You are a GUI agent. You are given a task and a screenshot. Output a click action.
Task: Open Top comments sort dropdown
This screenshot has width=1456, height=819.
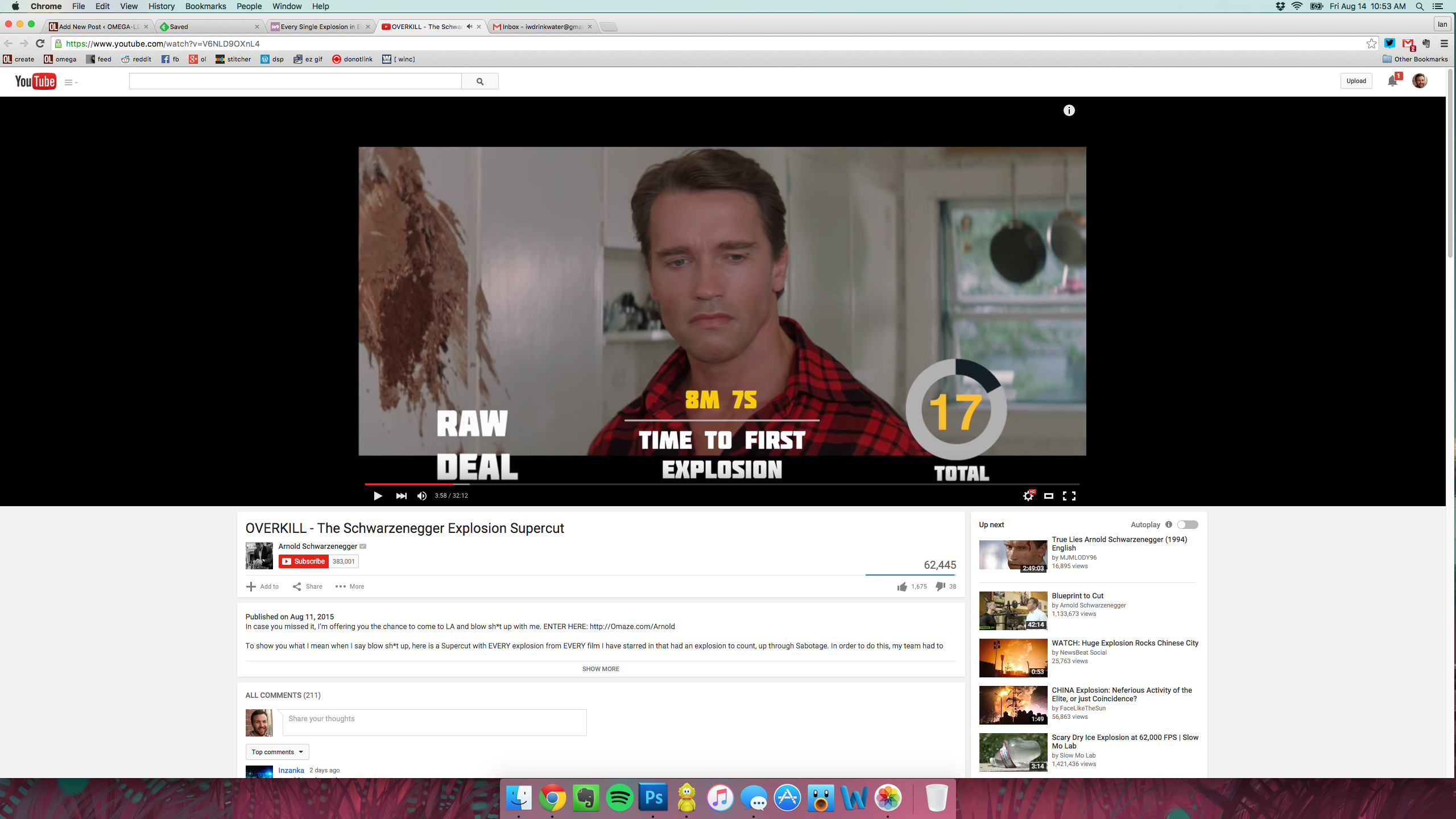[x=278, y=752]
